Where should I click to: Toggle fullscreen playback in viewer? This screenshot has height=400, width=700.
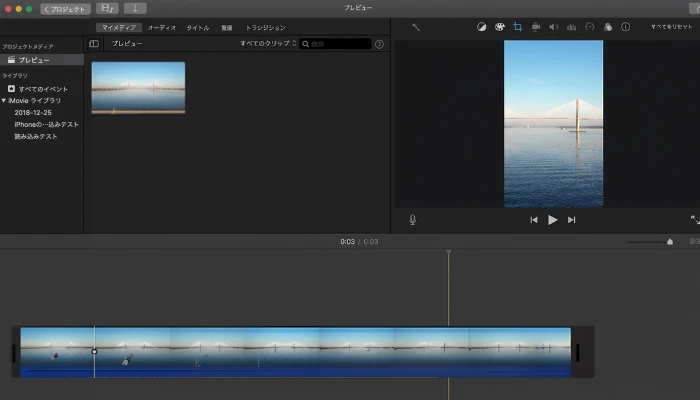click(694, 220)
